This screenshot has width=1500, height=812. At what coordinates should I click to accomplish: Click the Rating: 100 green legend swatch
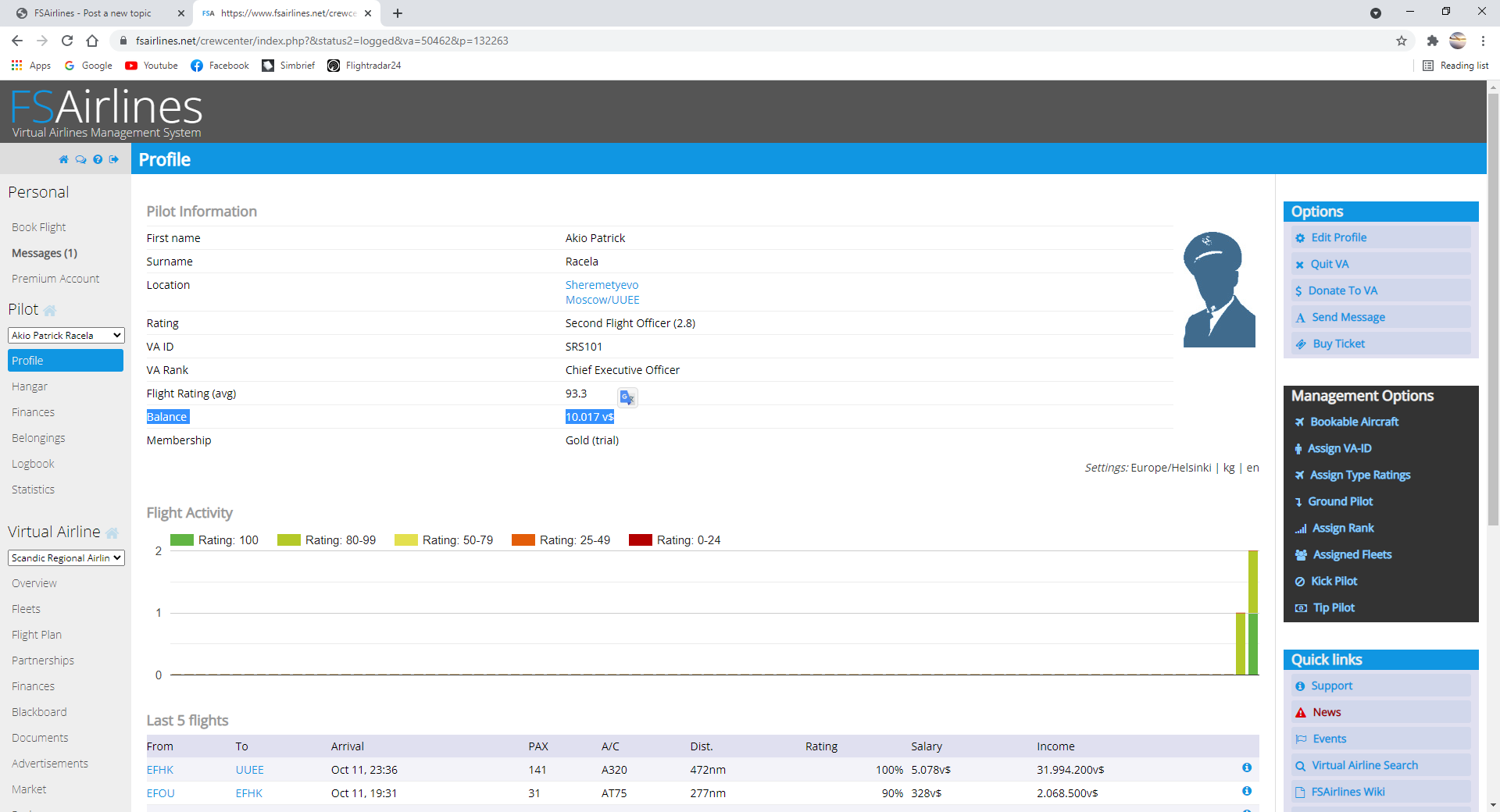181,540
